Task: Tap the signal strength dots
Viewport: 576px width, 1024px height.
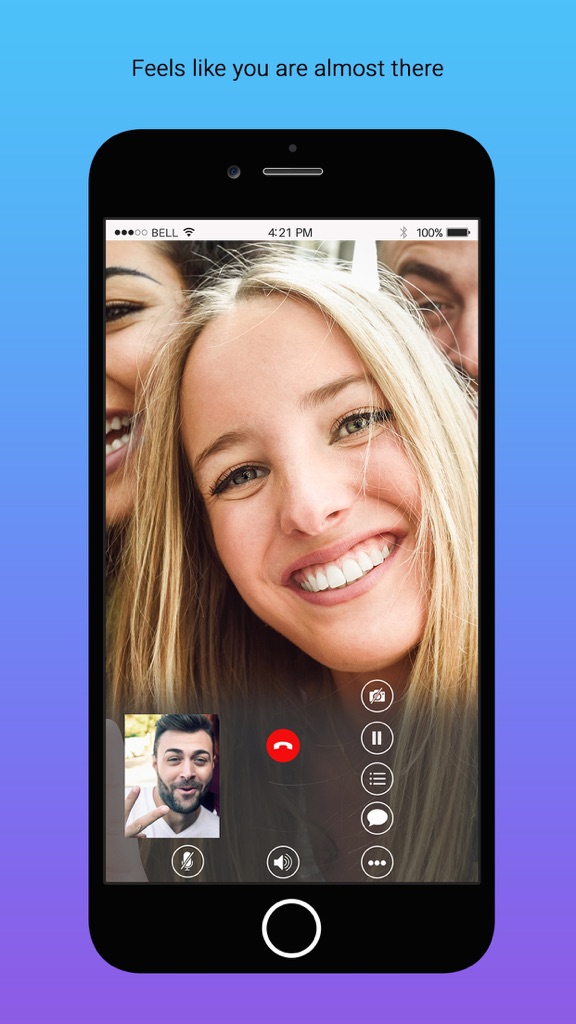Action: coord(131,232)
